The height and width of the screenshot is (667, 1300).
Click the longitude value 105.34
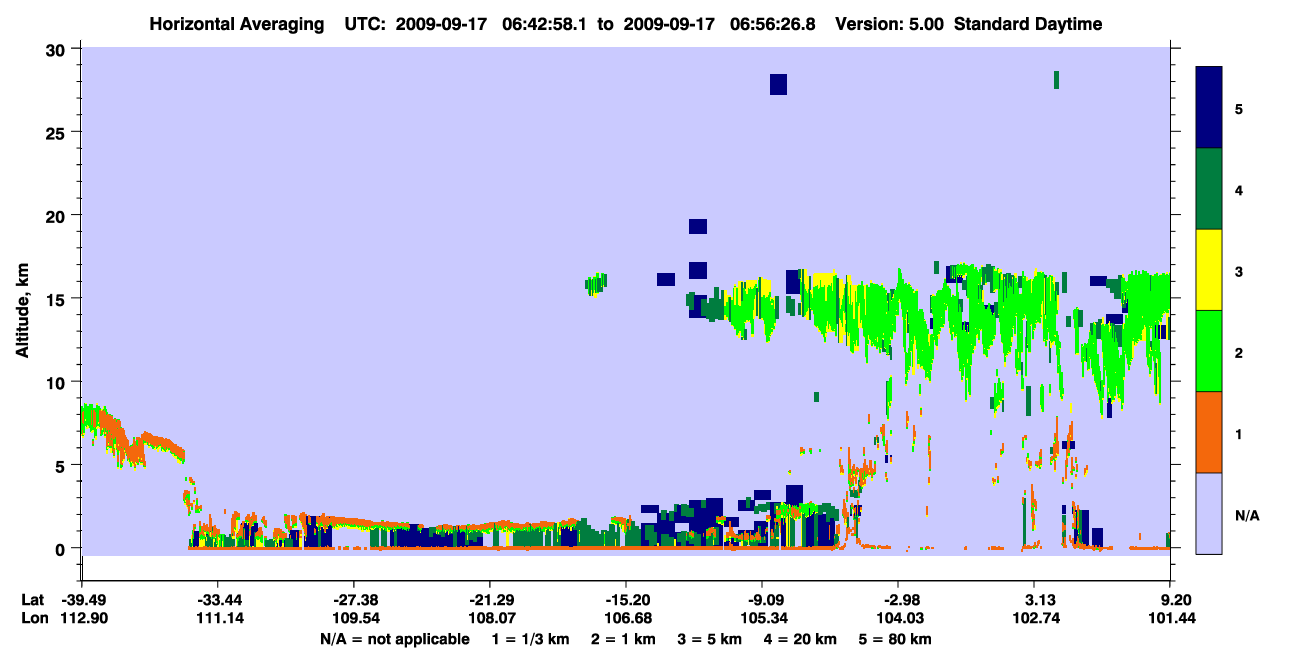[x=762, y=618]
